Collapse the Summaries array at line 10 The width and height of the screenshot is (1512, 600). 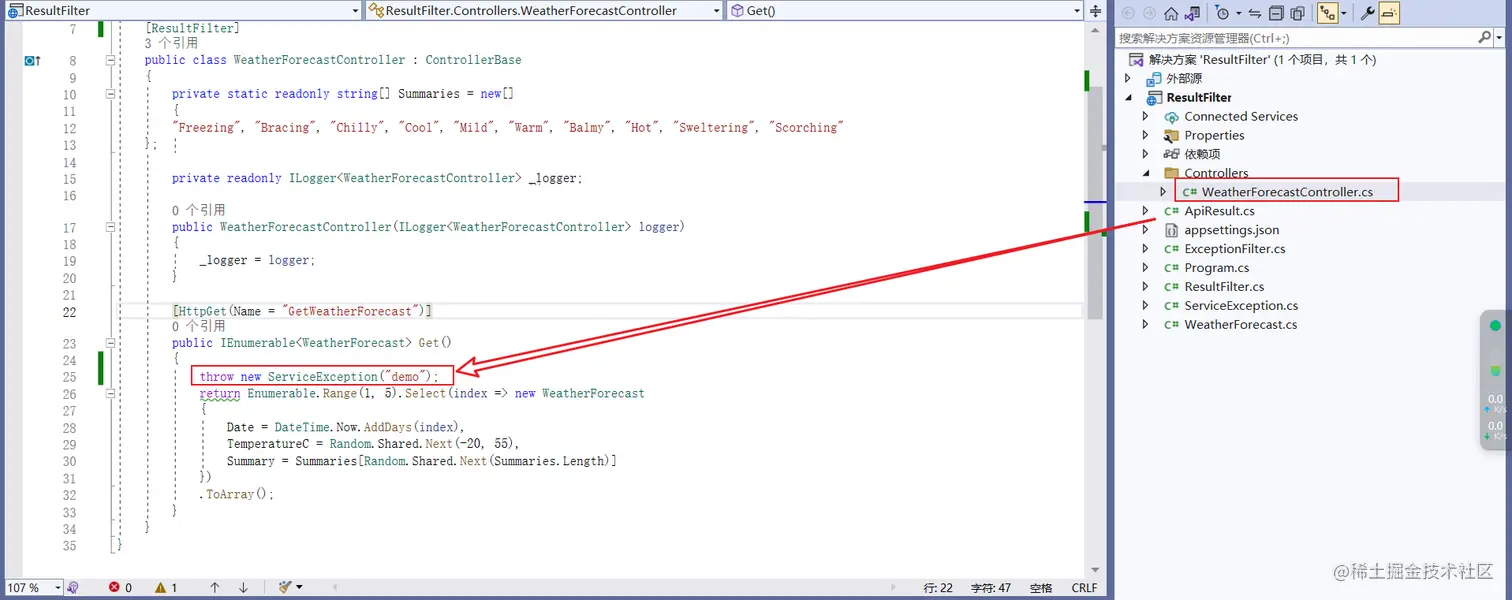point(111,94)
